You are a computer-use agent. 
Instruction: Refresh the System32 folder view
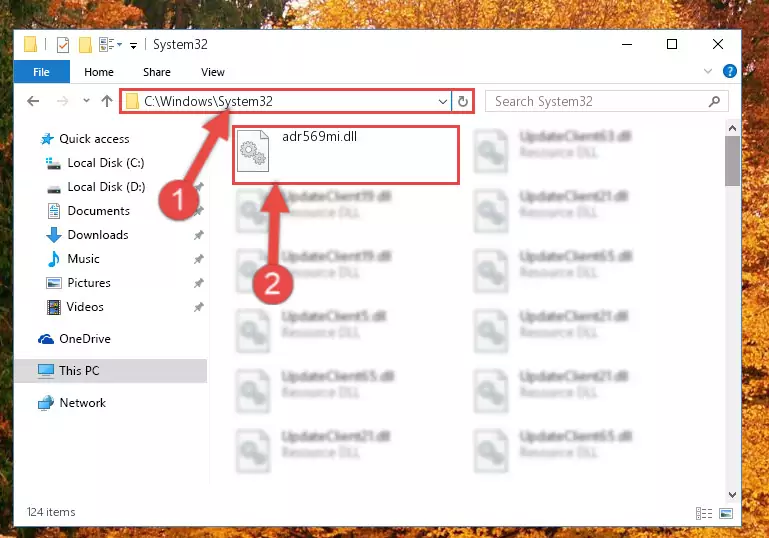462,102
